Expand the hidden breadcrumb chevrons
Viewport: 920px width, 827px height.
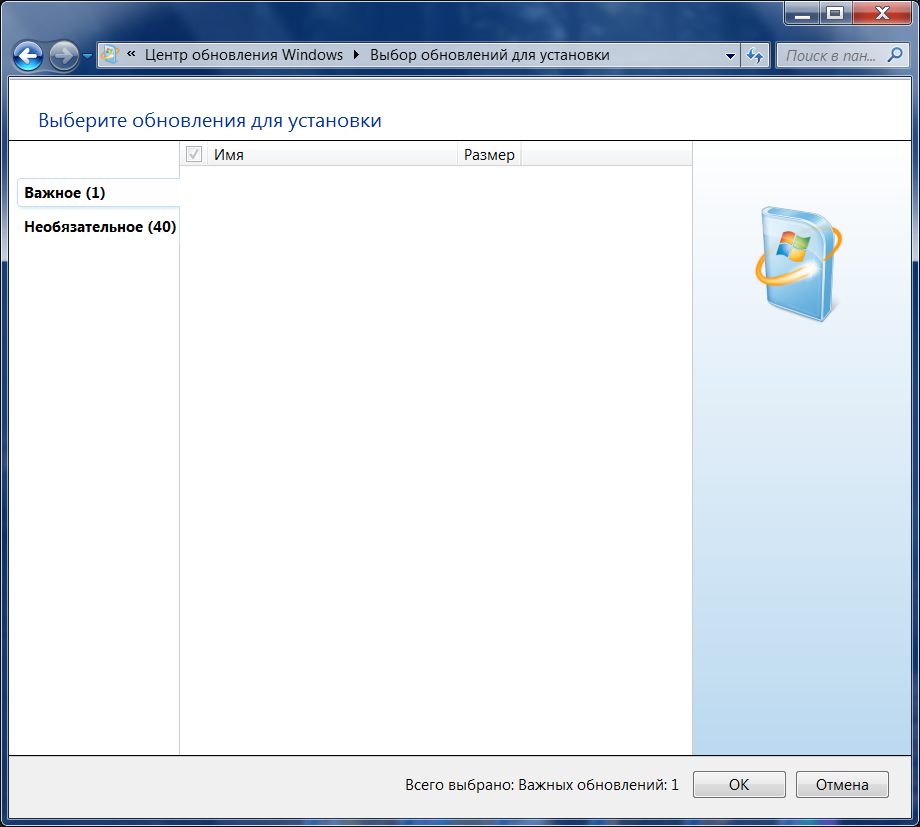131,55
